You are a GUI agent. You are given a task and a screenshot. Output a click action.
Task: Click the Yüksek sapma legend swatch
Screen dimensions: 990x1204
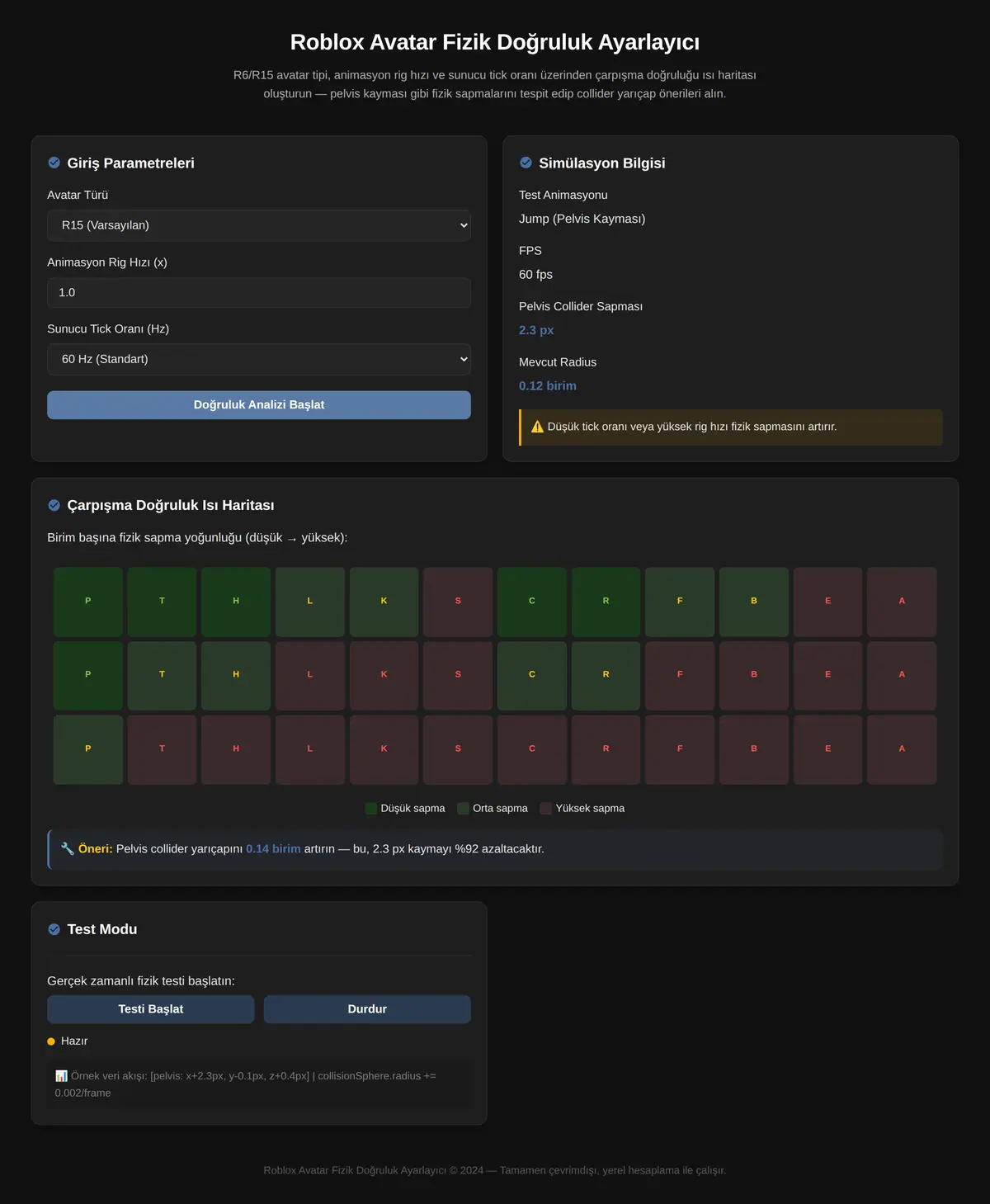point(546,808)
